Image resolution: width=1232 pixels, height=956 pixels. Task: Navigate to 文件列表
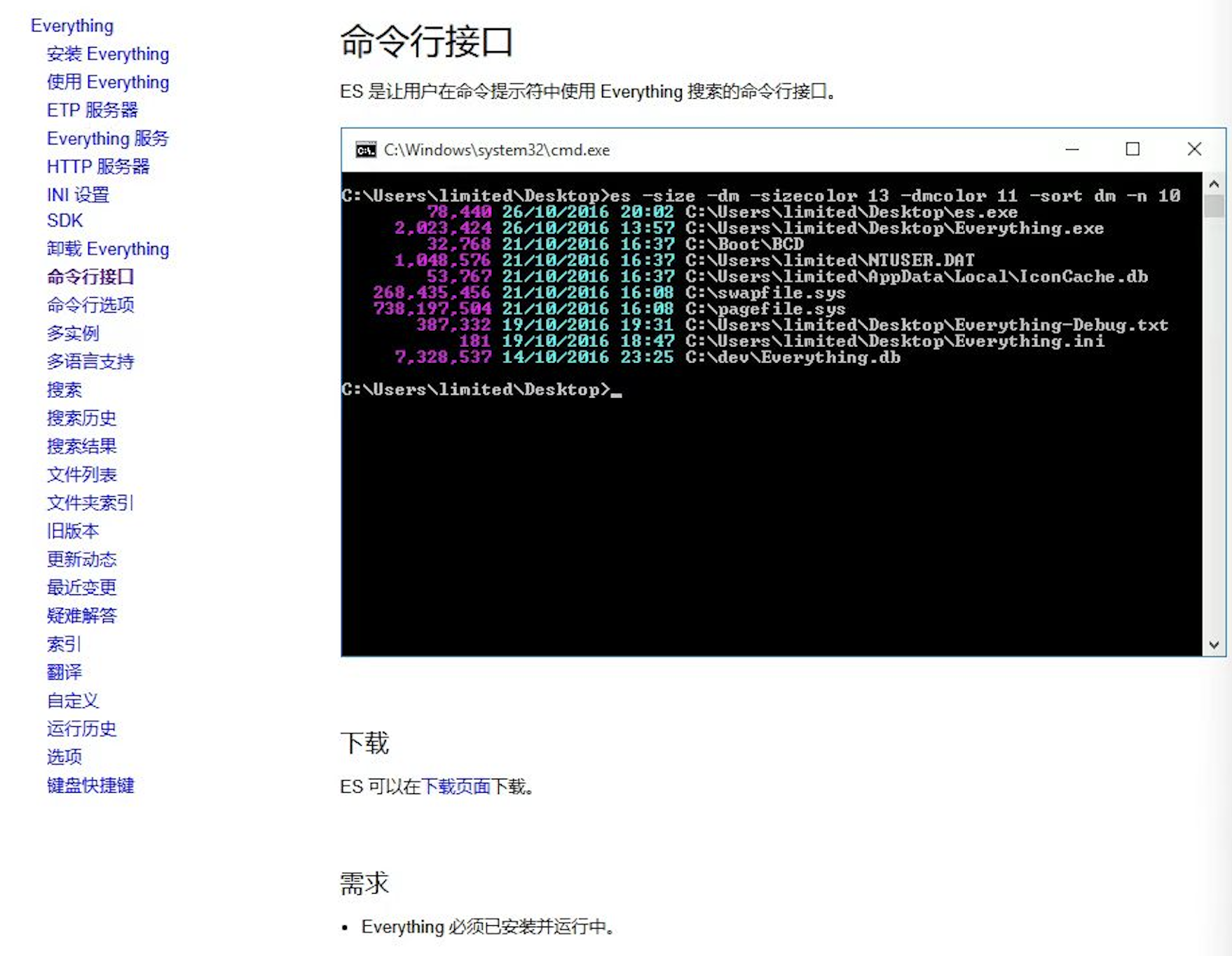tap(81, 474)
